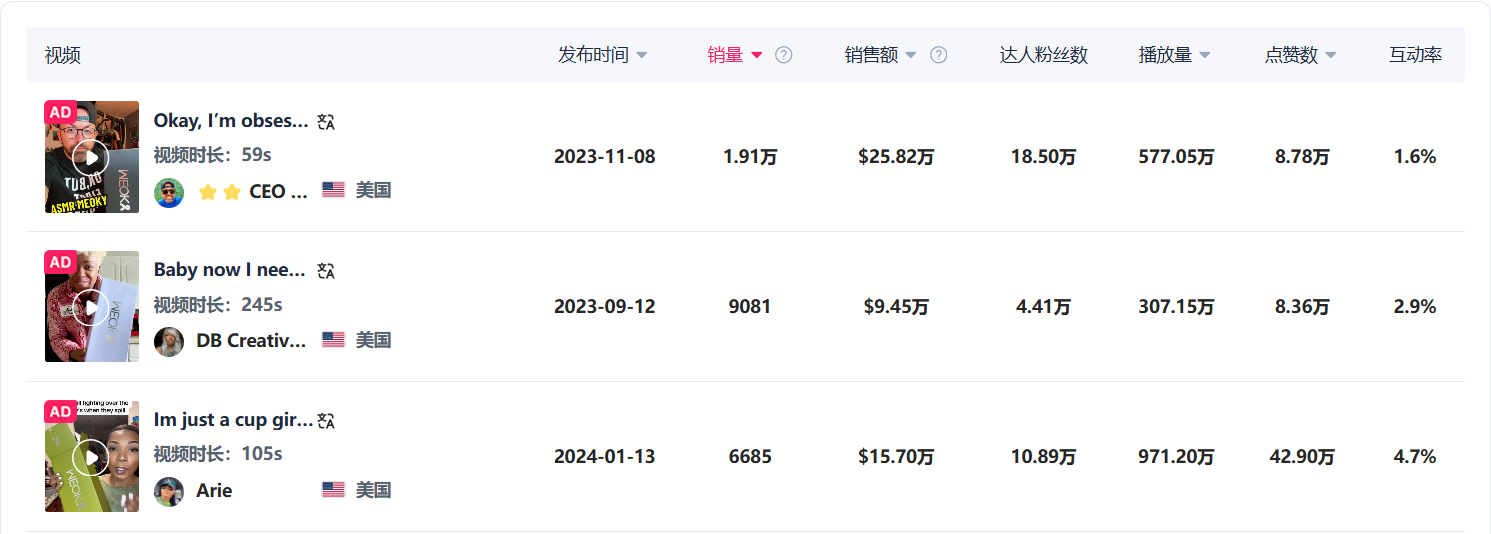Screen dimensions: 1491x534
Task: Click revenue $25.82万
Action: point(896,157)
